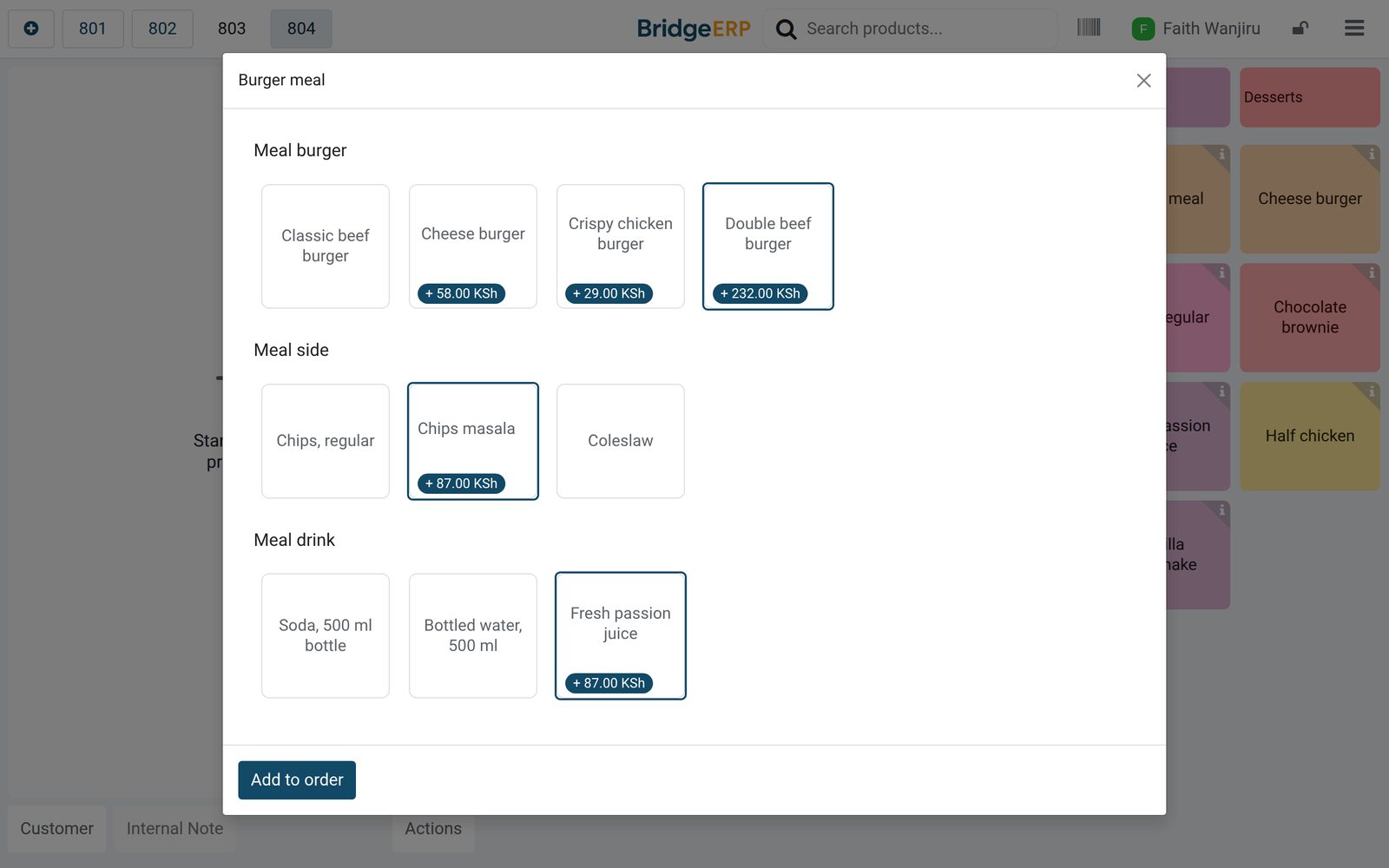Choose the Crispy chicken burger option
This screenshot has height=868, width=1389.
[x=621, y=247]
